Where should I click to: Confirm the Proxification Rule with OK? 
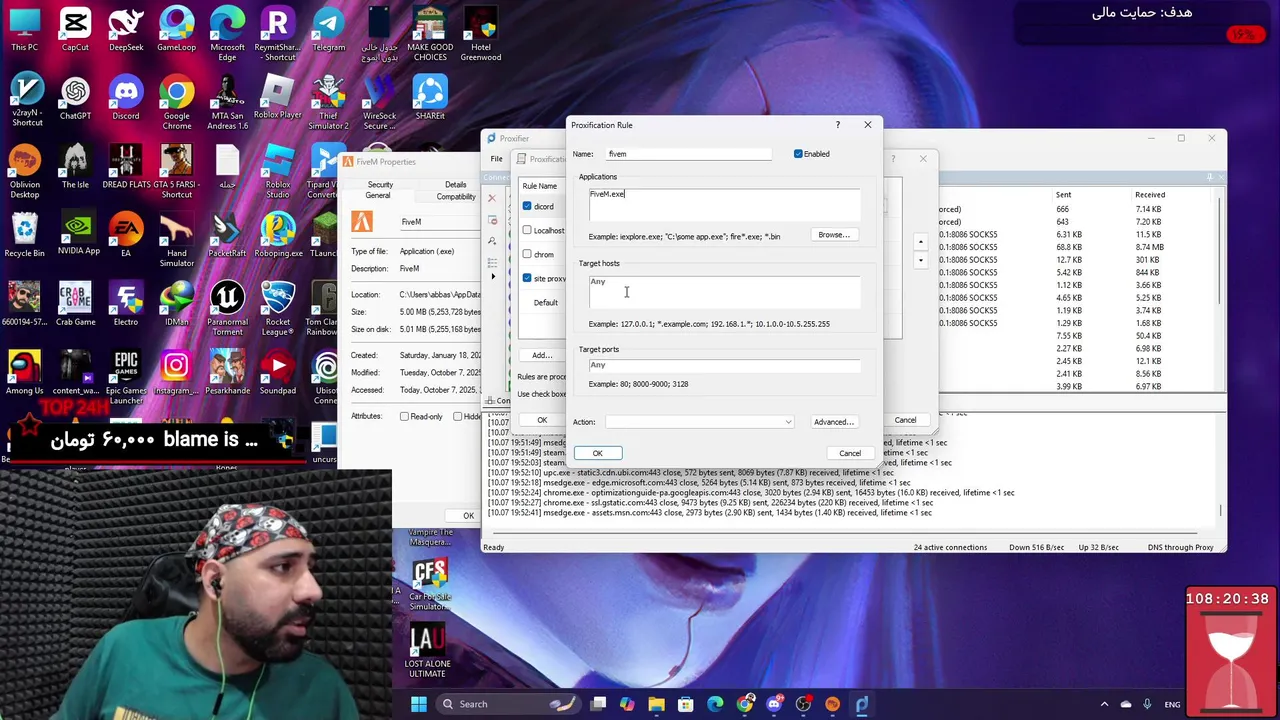(597, 453)
